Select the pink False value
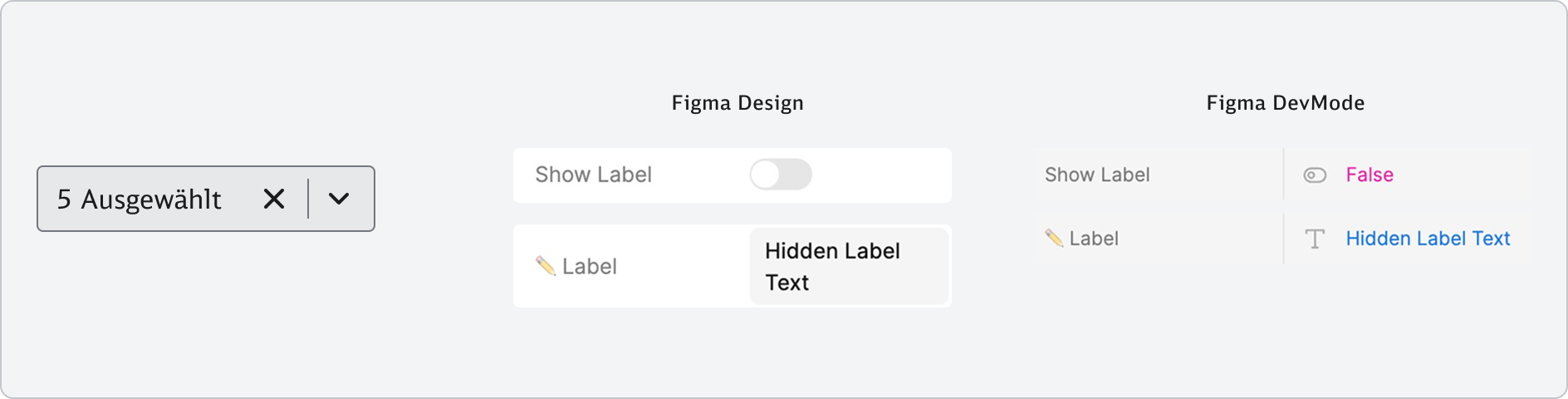This screenshot has height=399, width=1568. 1370,175
